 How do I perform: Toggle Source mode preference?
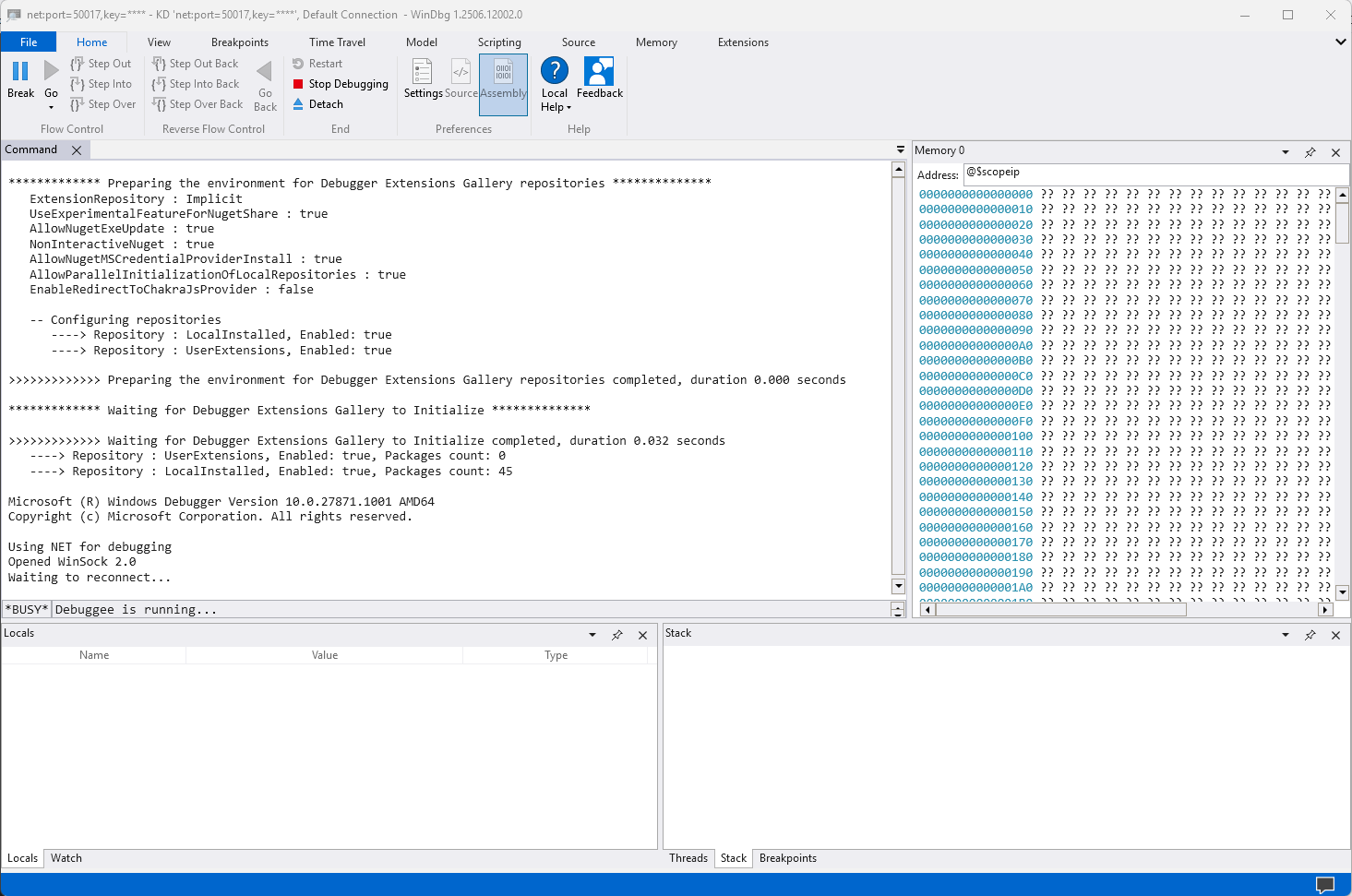[x=461, y=79]
